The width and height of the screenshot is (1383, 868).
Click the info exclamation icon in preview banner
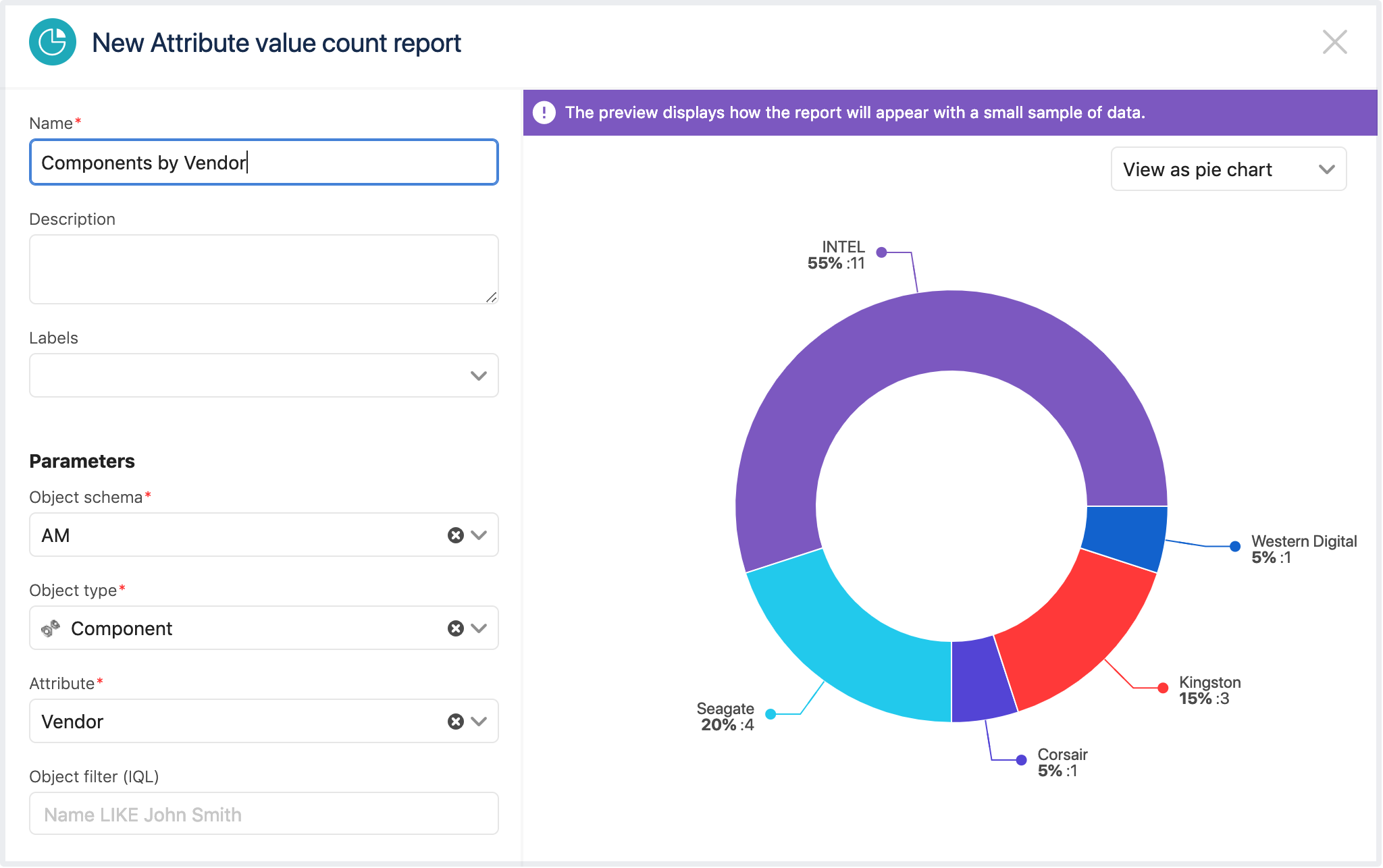click(544, 113)
